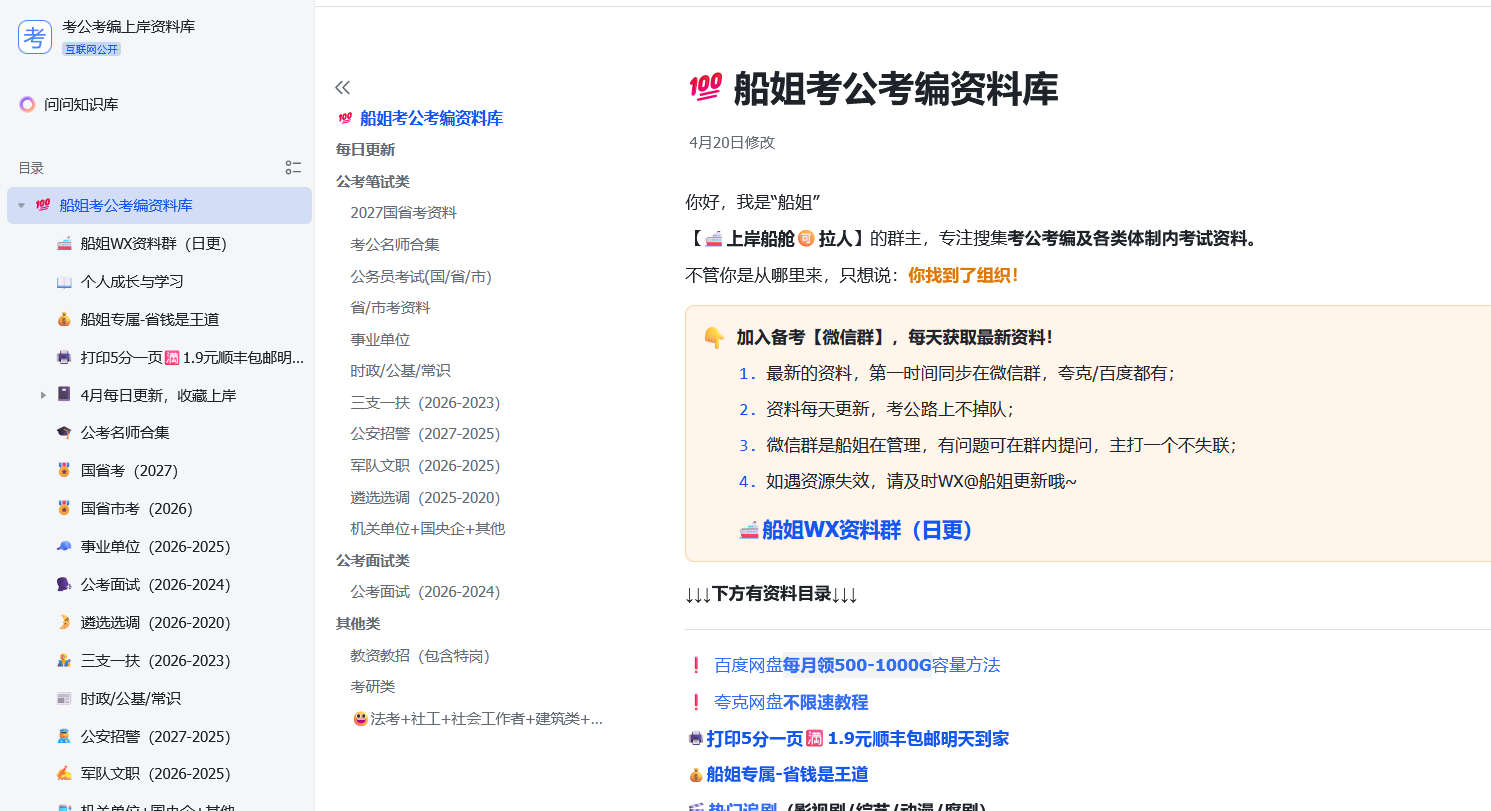Jump to 船姐考公考编资料库 outline heading
Screen dimensions: 1491x811
click(431, 118)
